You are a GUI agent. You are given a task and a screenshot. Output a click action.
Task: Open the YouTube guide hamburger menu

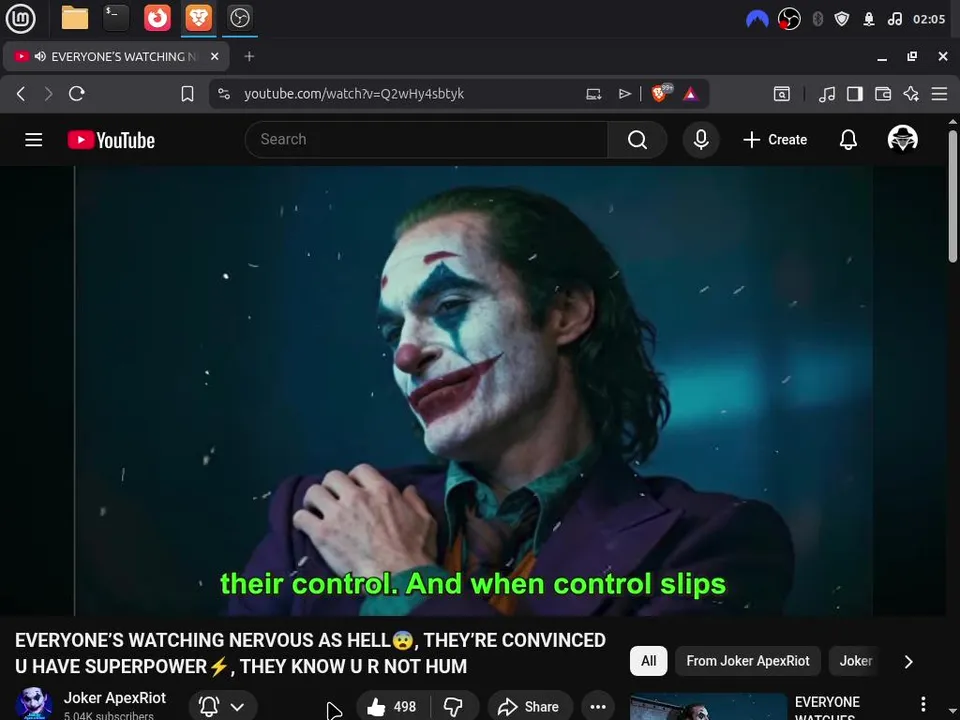[x=34, y=140]
